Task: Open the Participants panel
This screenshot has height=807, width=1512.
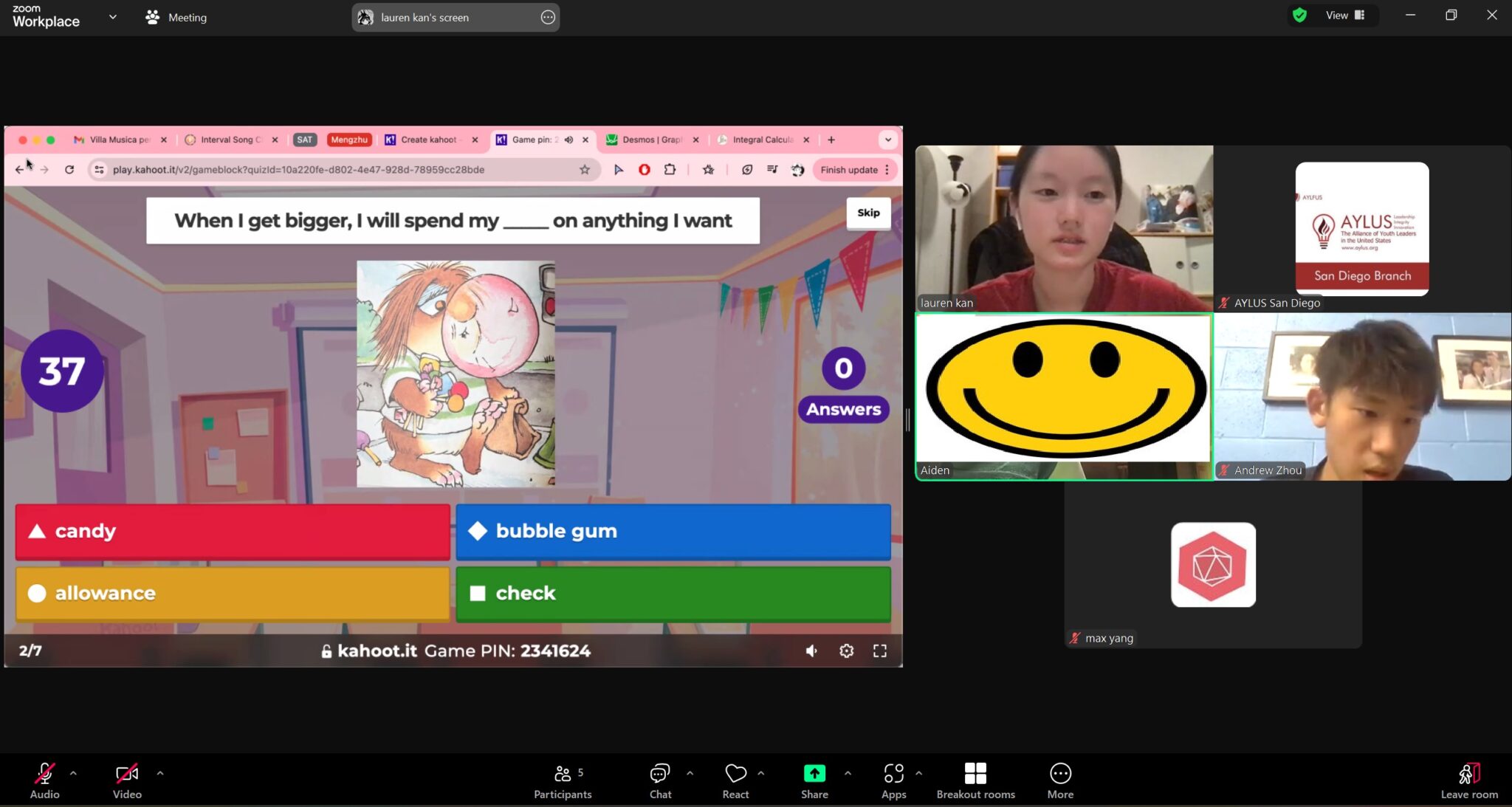Action: pyautogui.click(x=563, y=780)
